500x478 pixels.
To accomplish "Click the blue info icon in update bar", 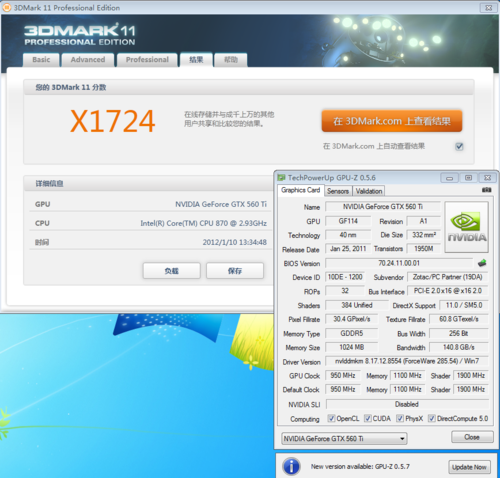I will pyautogui.click(x=291, y=466).
